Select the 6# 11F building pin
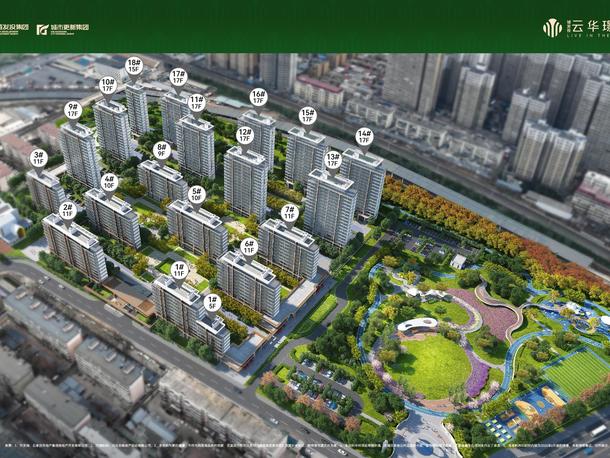Image resolution: width=610 pixels, height=458 pixels. 249,247
